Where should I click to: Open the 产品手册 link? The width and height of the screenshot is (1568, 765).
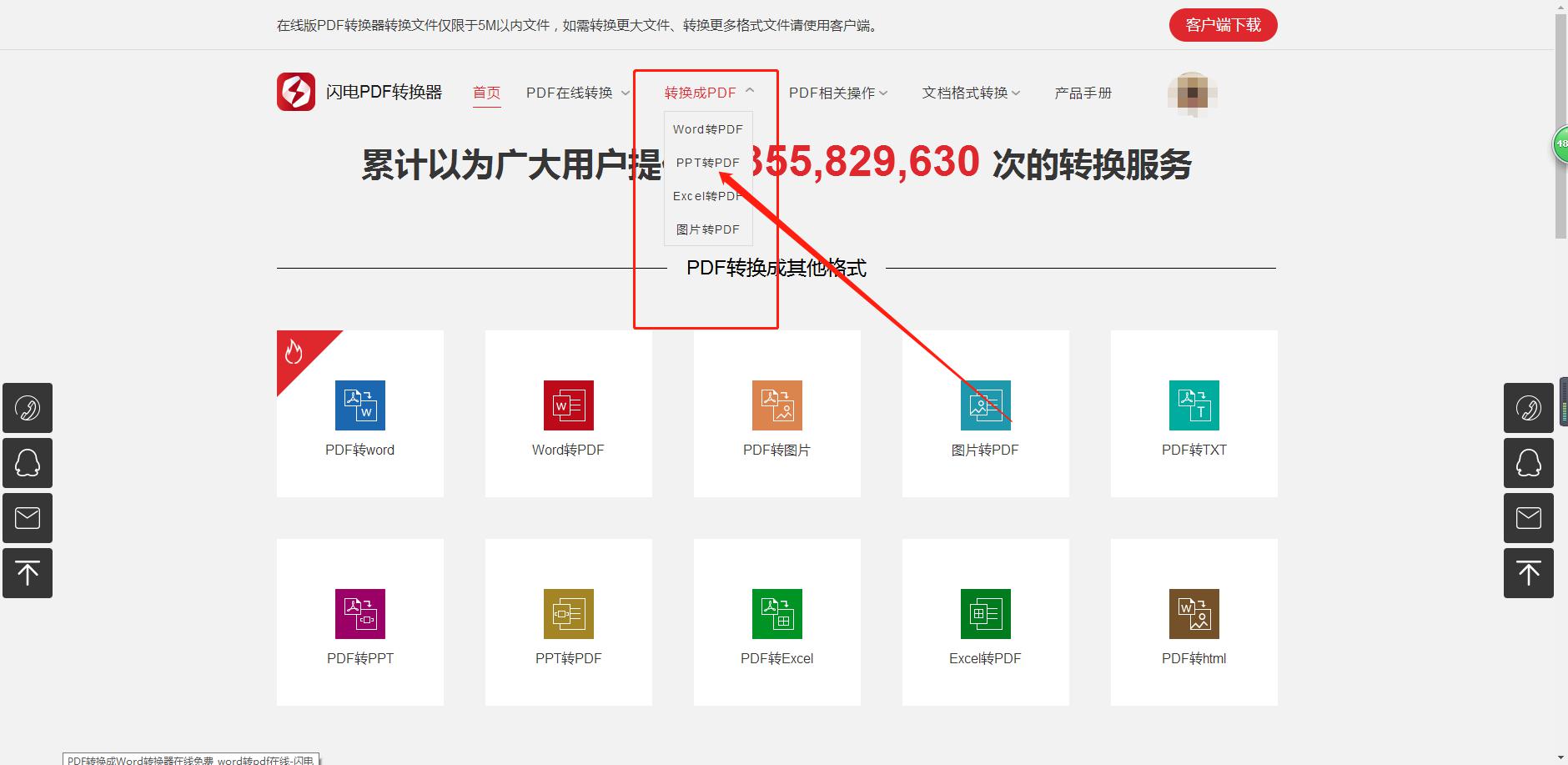pos(1083,93)
